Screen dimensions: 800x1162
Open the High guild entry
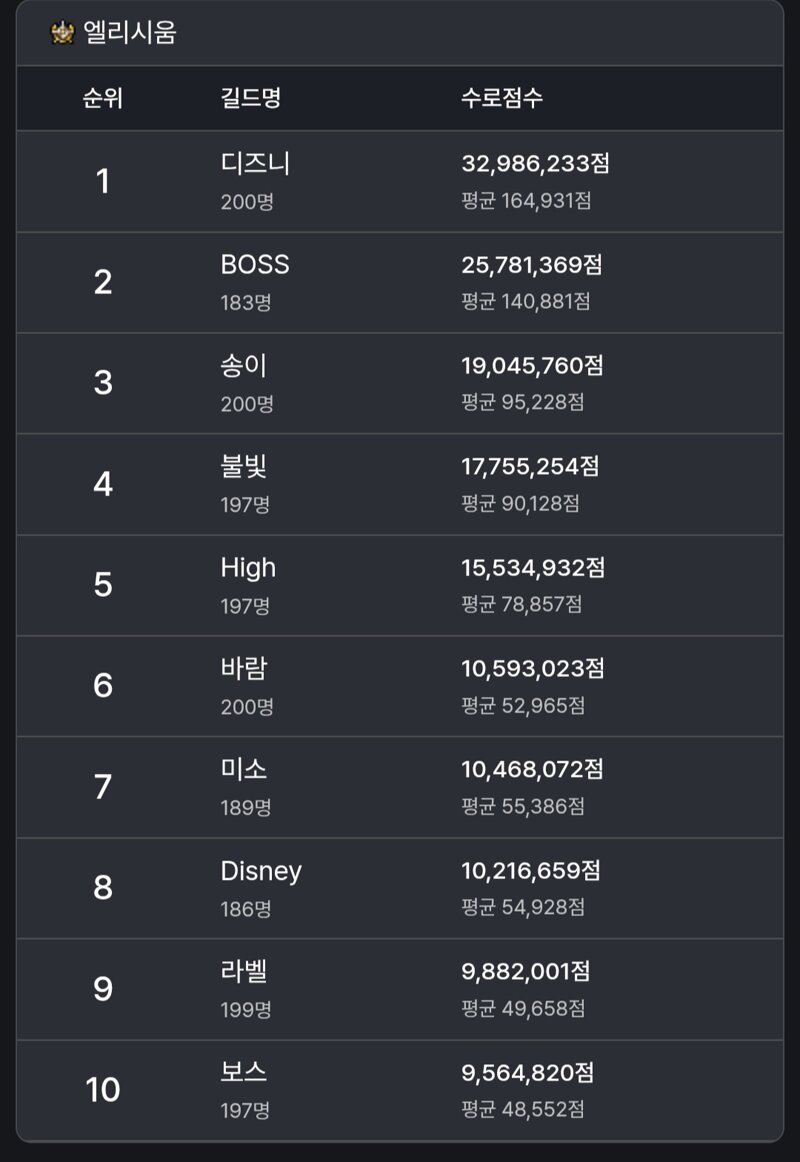(400, 585)
